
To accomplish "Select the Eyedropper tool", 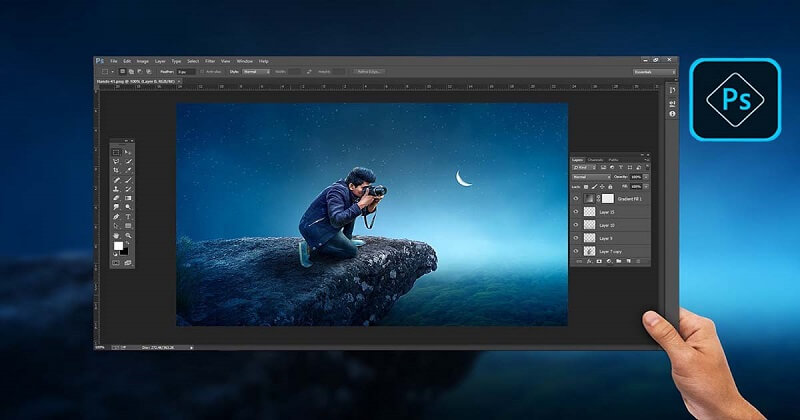I will tap(128, 170).
